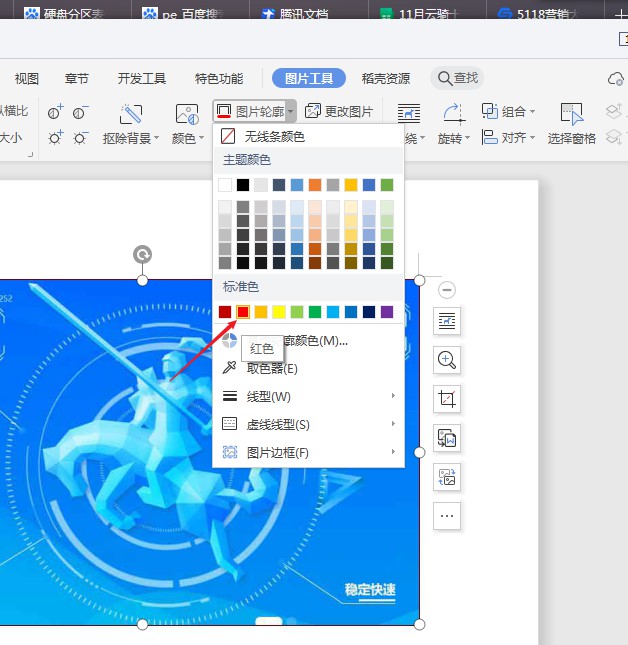Click the 抠除背景 remove background icon

(131, 114)
